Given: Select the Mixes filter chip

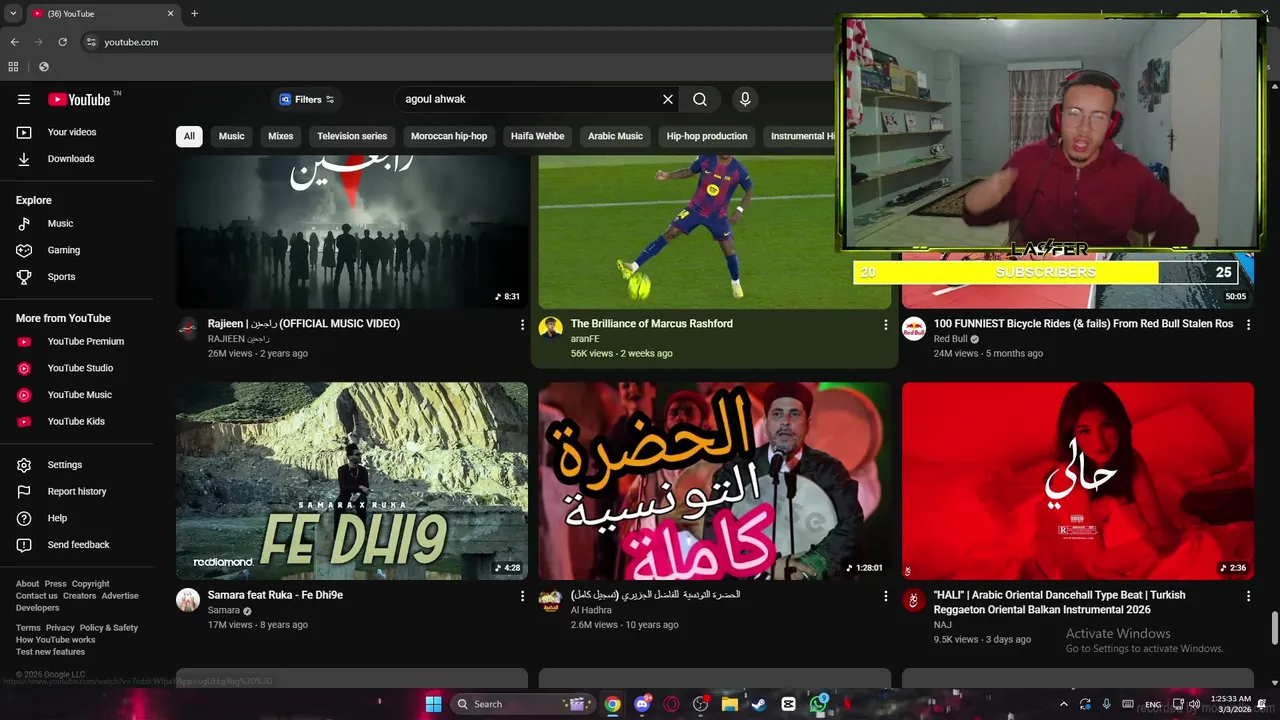Looking at the screenshot, I should [281, 136].
